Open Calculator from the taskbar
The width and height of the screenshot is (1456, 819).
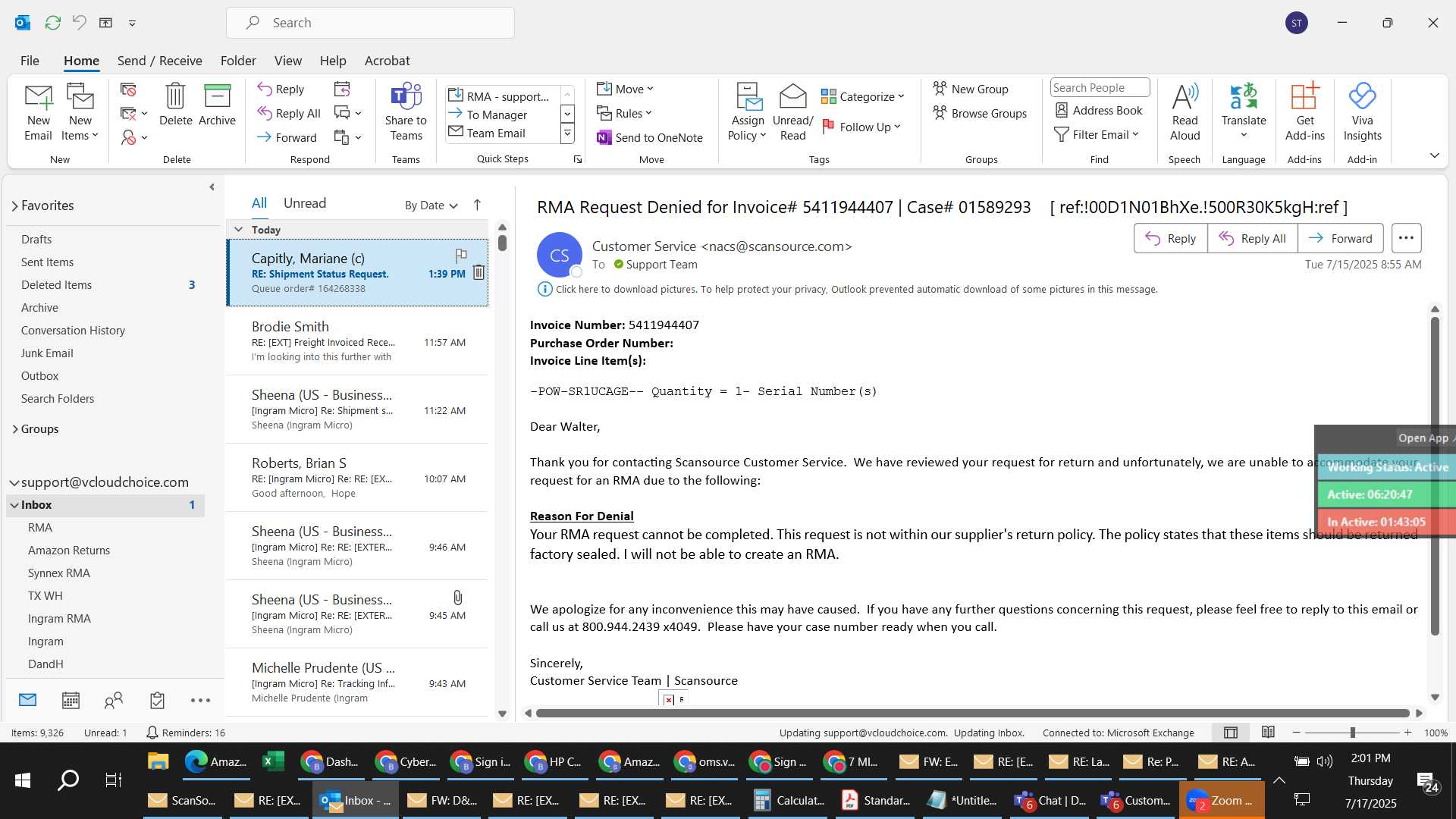pos(789,800)
